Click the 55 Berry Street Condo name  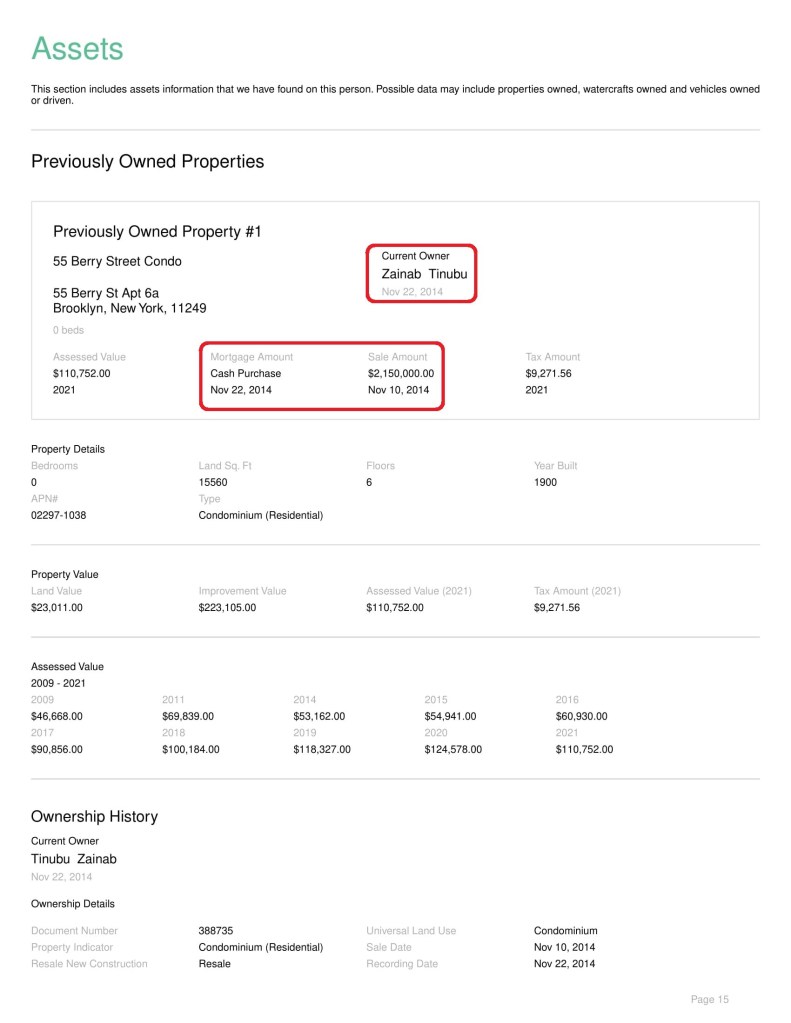click(x=117, y=262)
